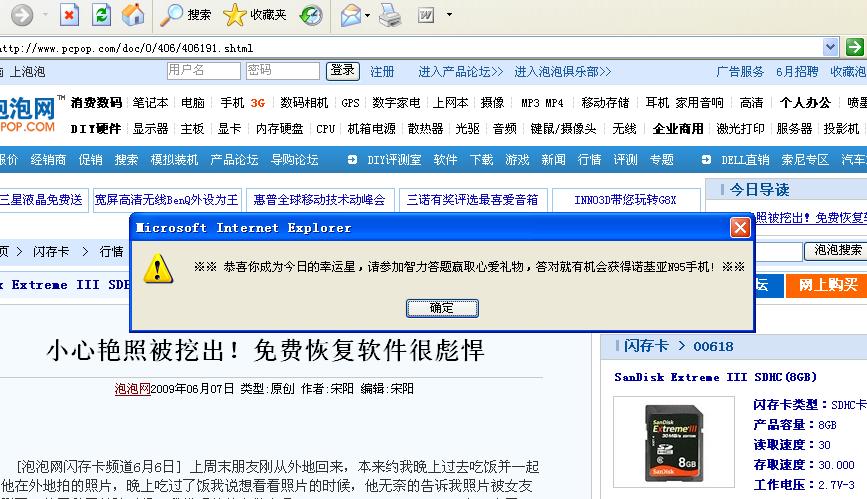
Task: Click the 泡泡搜索 search button
Action: [837, 250]
